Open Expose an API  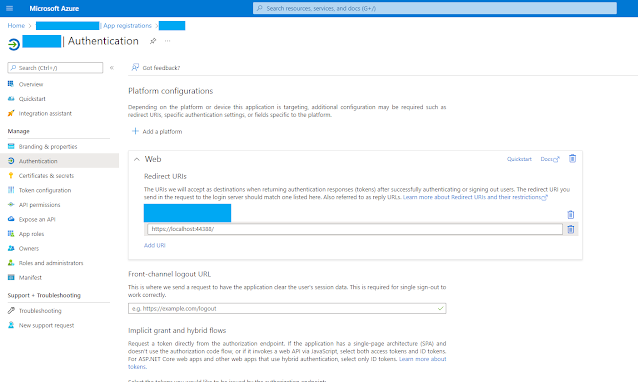tap(37, 219)
